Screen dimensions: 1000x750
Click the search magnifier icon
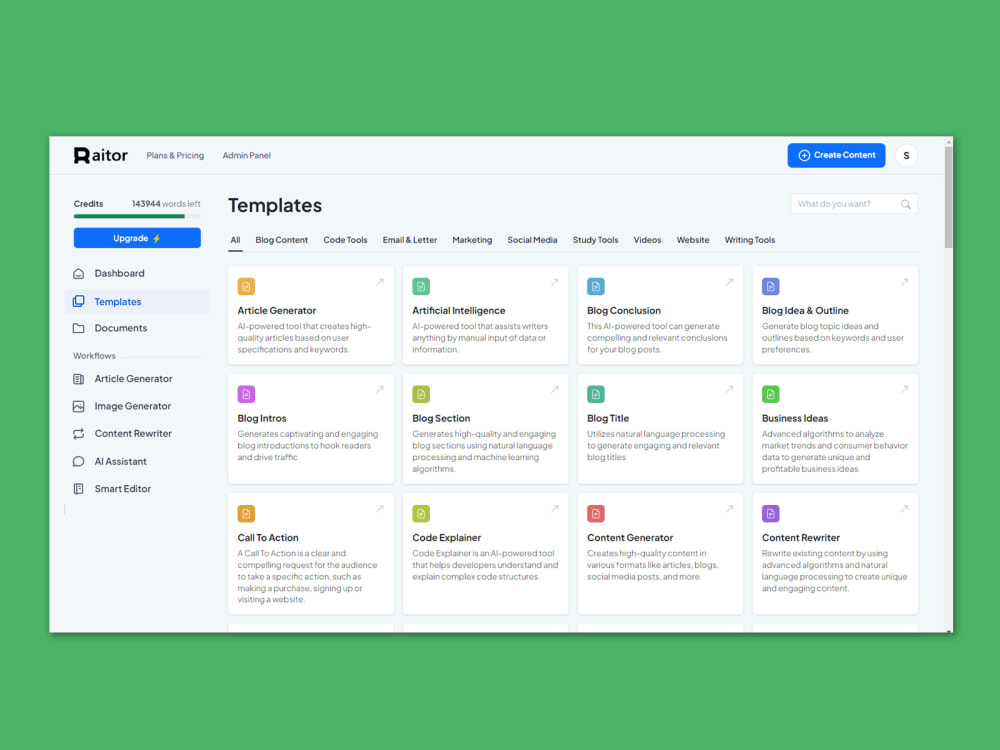pos(905,204)
